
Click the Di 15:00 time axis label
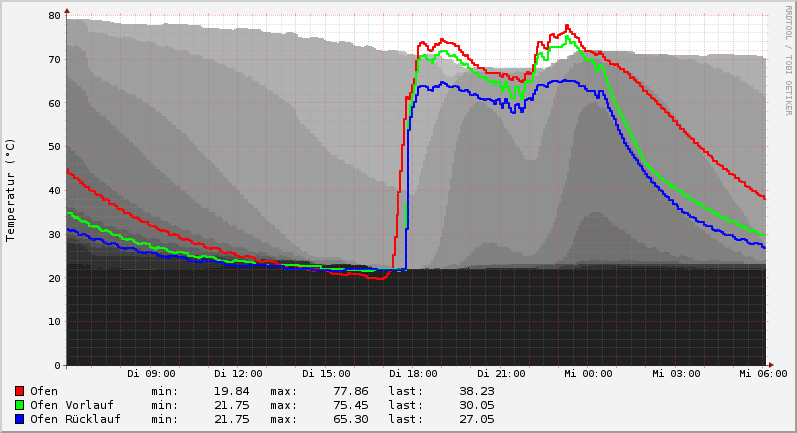coord(326,374)
